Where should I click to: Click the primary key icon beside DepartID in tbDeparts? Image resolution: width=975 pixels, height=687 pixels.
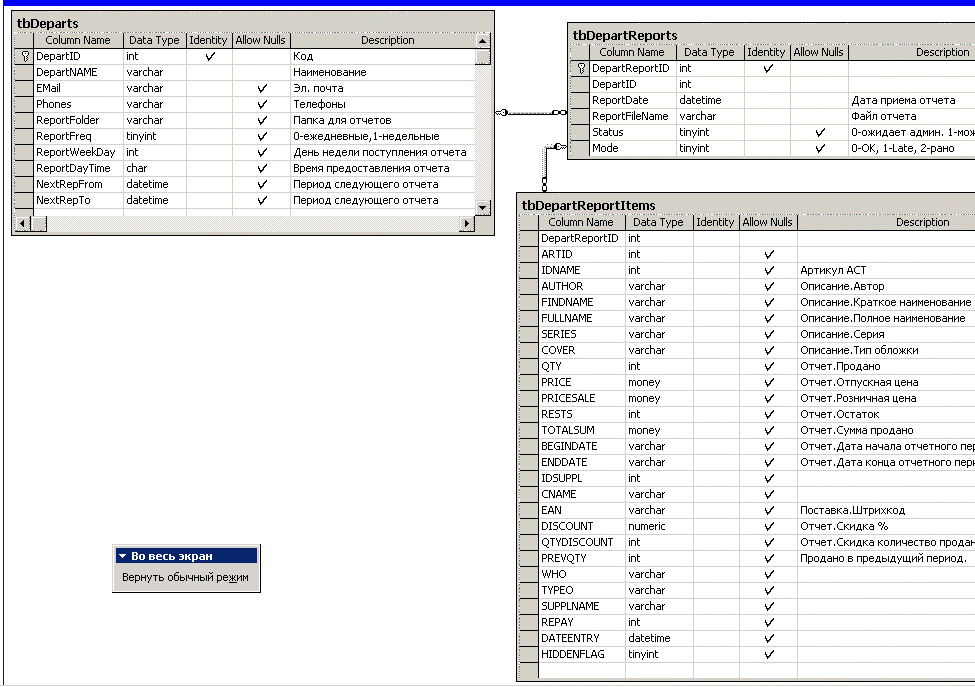pos(25,57)
